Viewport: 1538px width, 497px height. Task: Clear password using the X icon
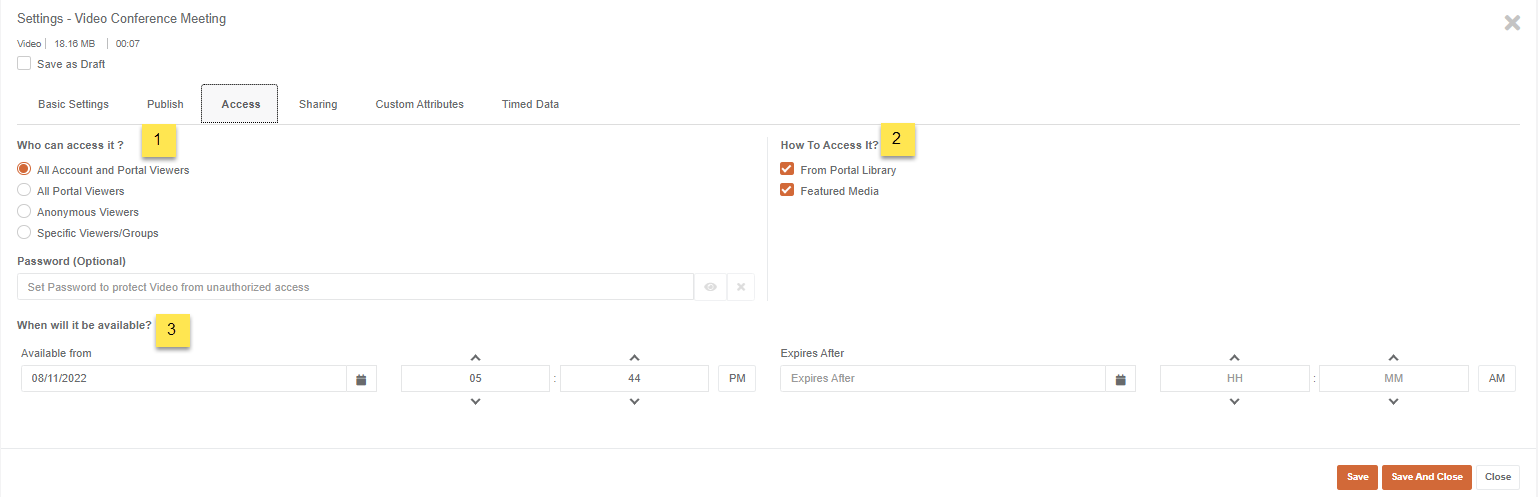741,287
